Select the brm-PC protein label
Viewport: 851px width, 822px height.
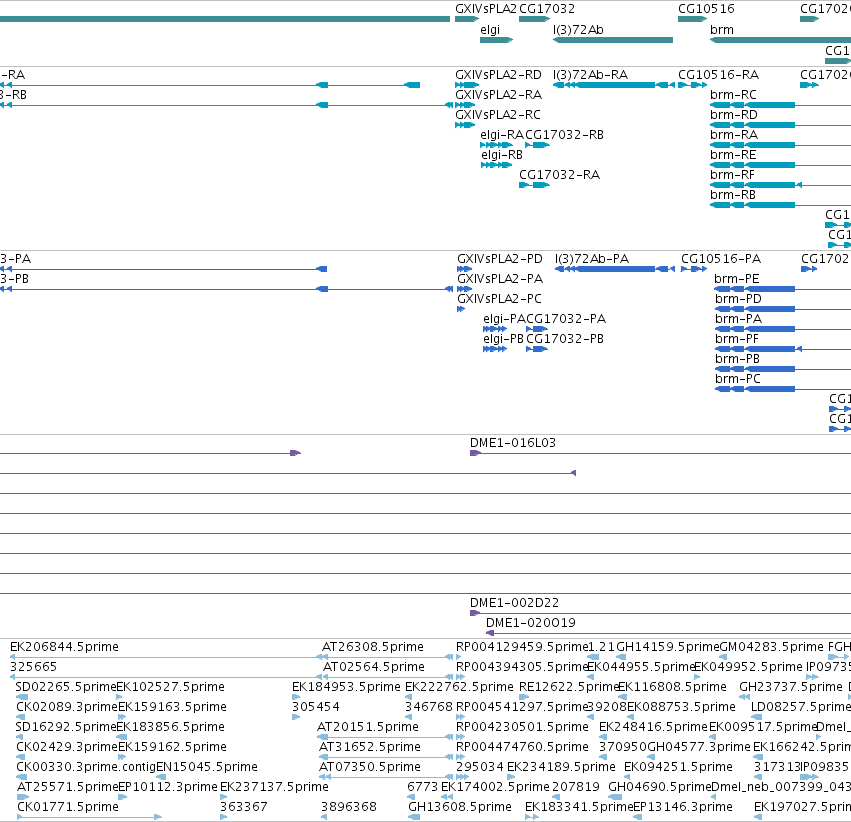[x=738, y=379]
